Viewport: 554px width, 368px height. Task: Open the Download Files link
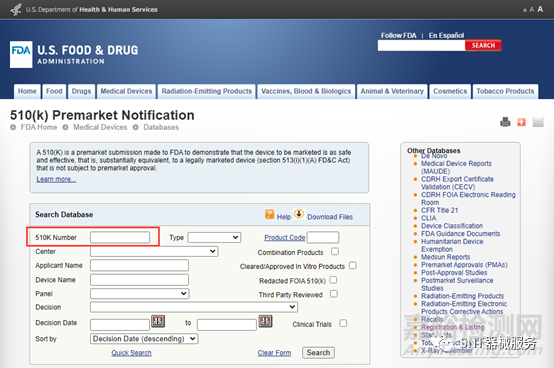coord(330,217)
